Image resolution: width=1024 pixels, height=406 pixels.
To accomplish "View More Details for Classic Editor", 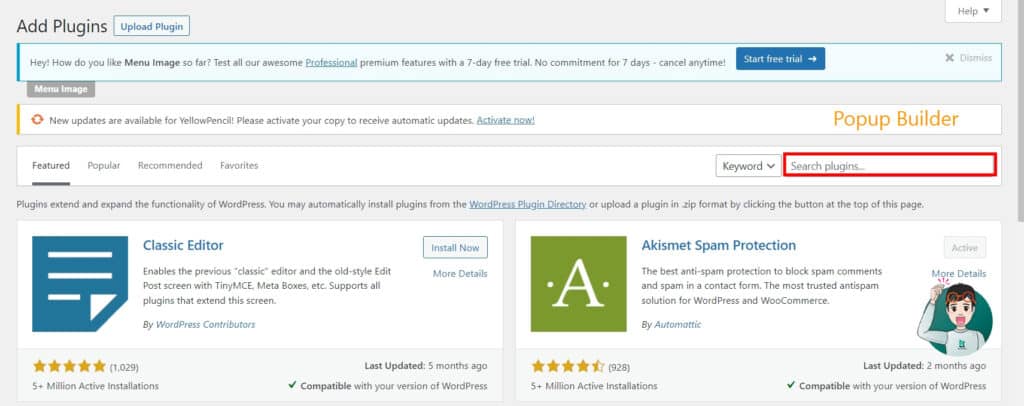I will coord(460,273).
